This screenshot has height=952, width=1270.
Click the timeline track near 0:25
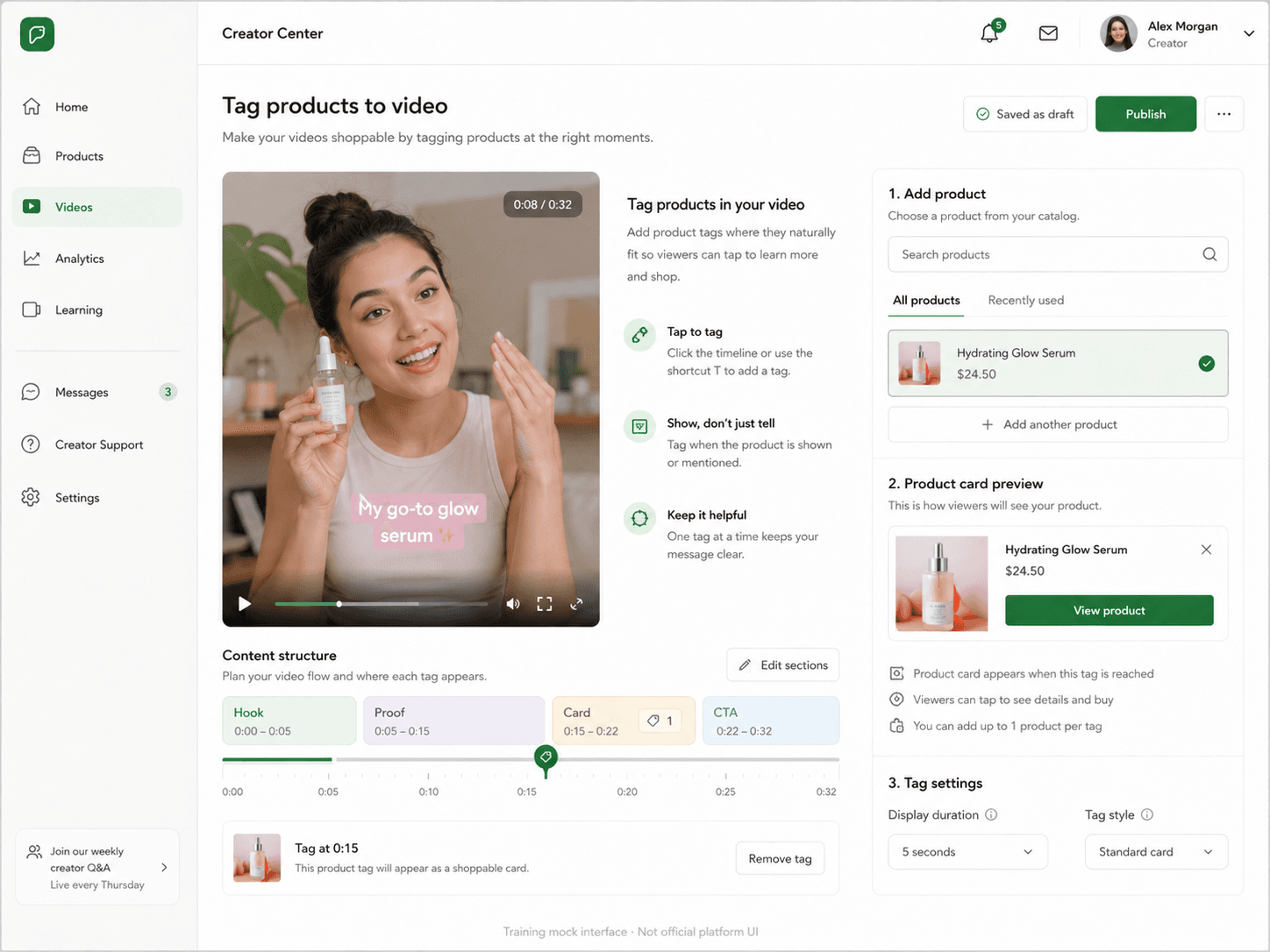[x=725, y=759]
